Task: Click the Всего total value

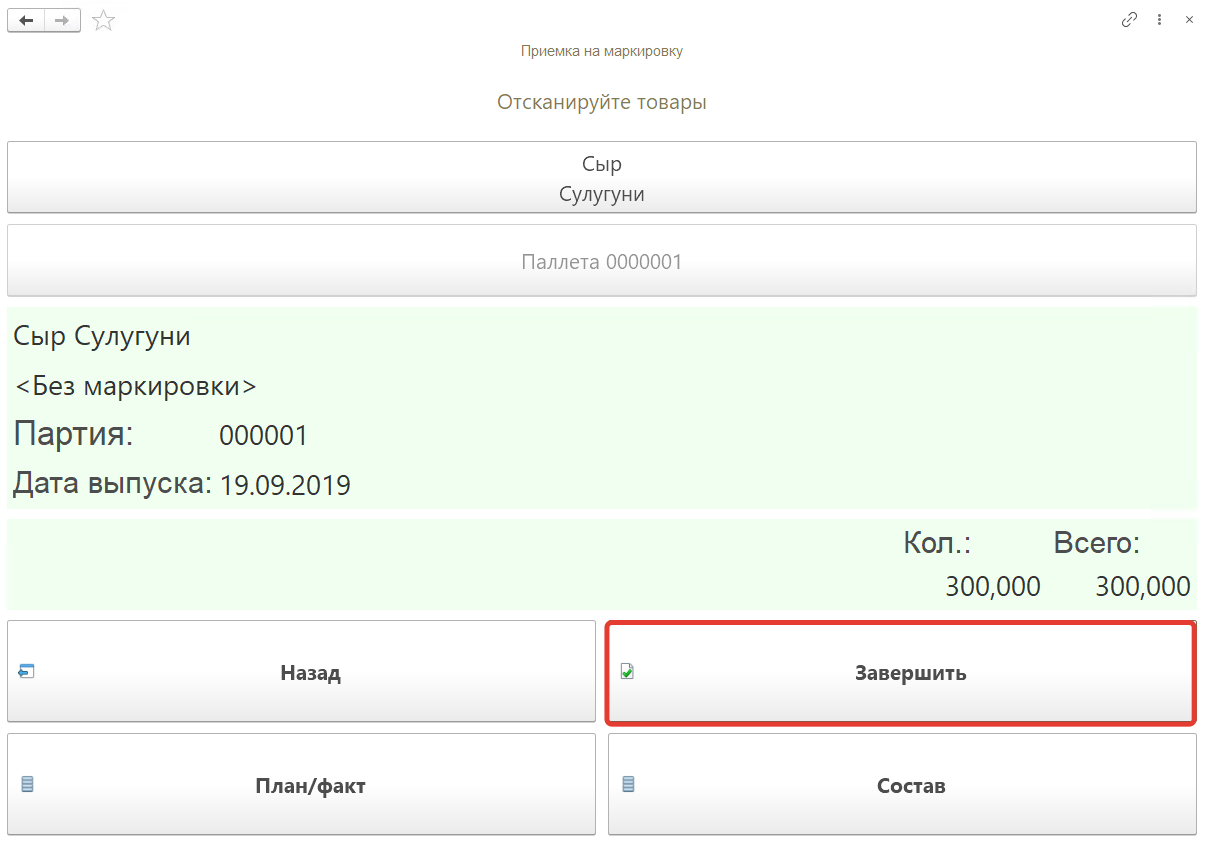Action: pos(1142,586)
